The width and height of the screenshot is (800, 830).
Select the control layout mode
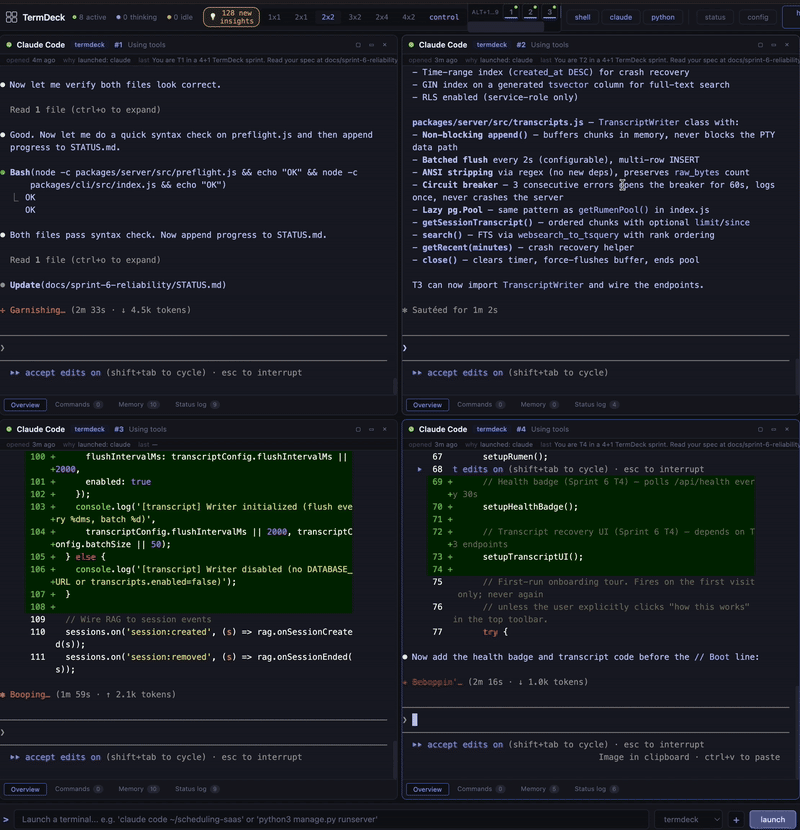pyautogui.click(x=444, y=17)
